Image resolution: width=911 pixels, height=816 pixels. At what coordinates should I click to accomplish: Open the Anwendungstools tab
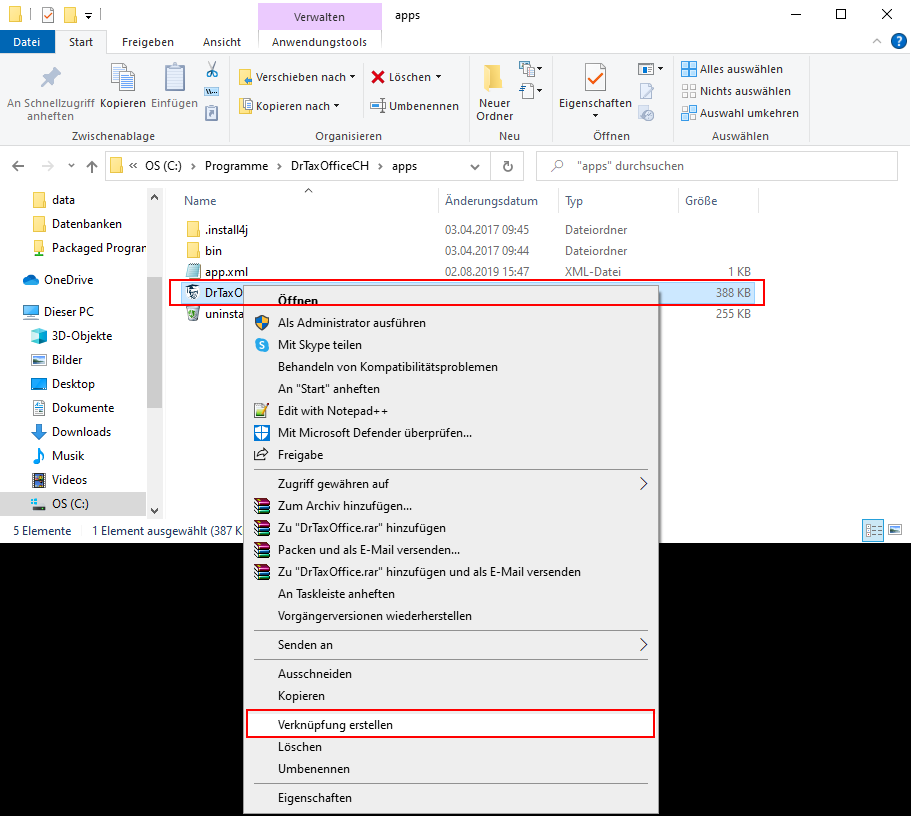(319, 42)
